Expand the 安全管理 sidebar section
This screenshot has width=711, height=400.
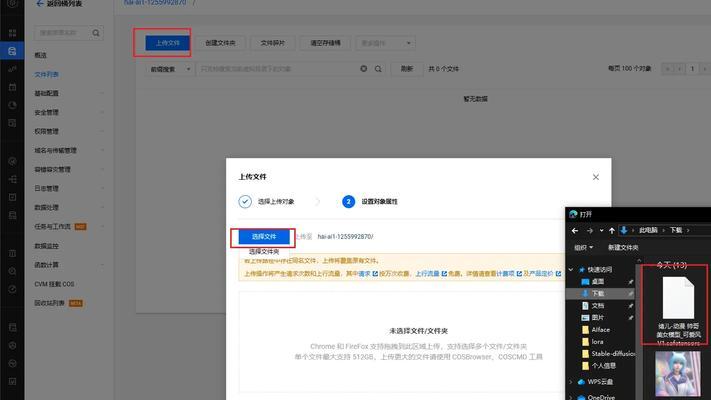[68, 112]
